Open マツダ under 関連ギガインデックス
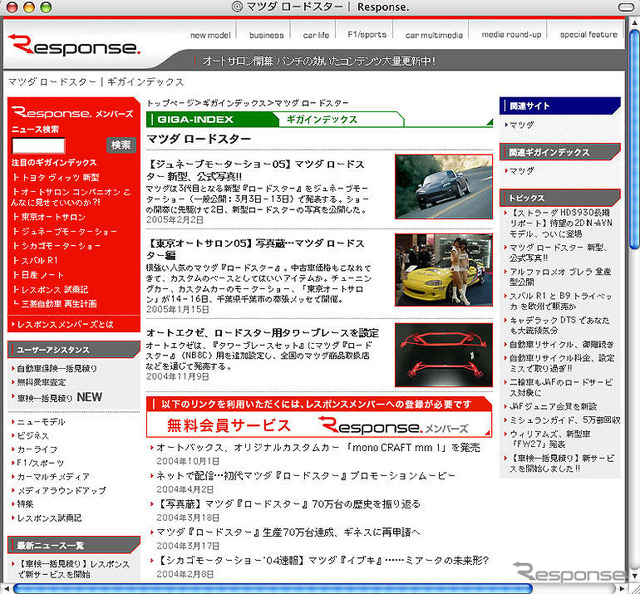 [x=521, y=171]
